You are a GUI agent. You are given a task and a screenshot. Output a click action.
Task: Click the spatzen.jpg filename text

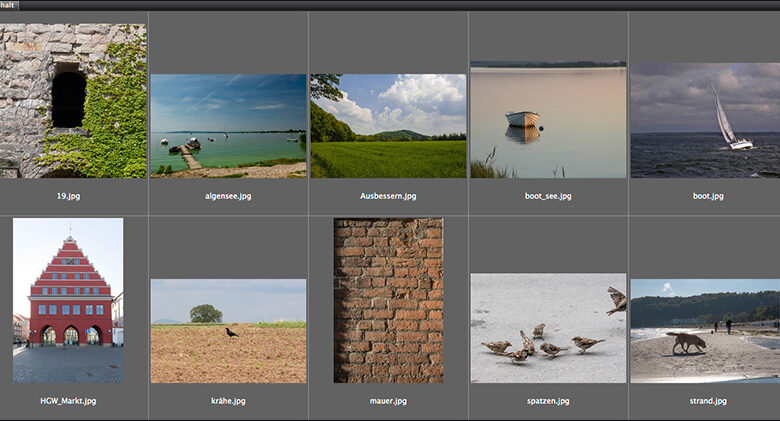point(548,401)
